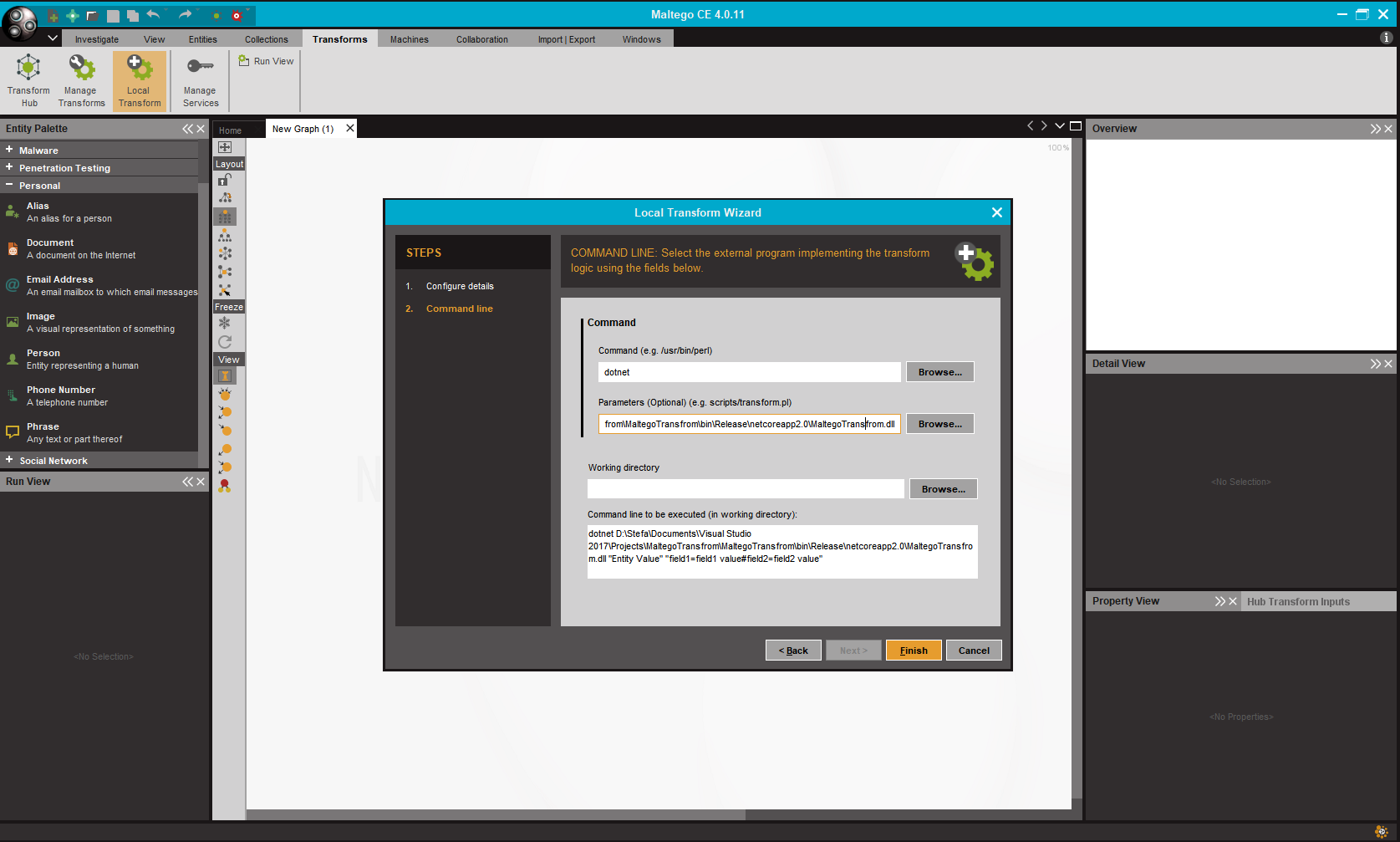Select the organic layout icon
Viewport: 1400px width, 842px height.
coord(225,272)
